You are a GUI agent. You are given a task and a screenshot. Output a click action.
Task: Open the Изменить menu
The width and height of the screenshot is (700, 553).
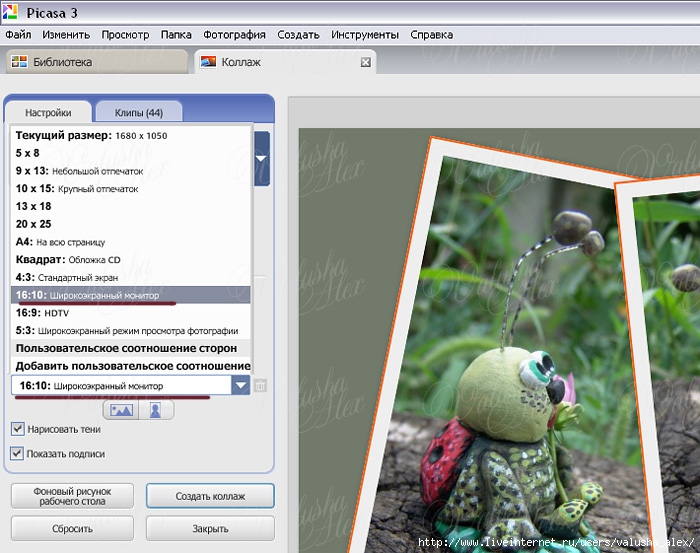tap(66, 35)
